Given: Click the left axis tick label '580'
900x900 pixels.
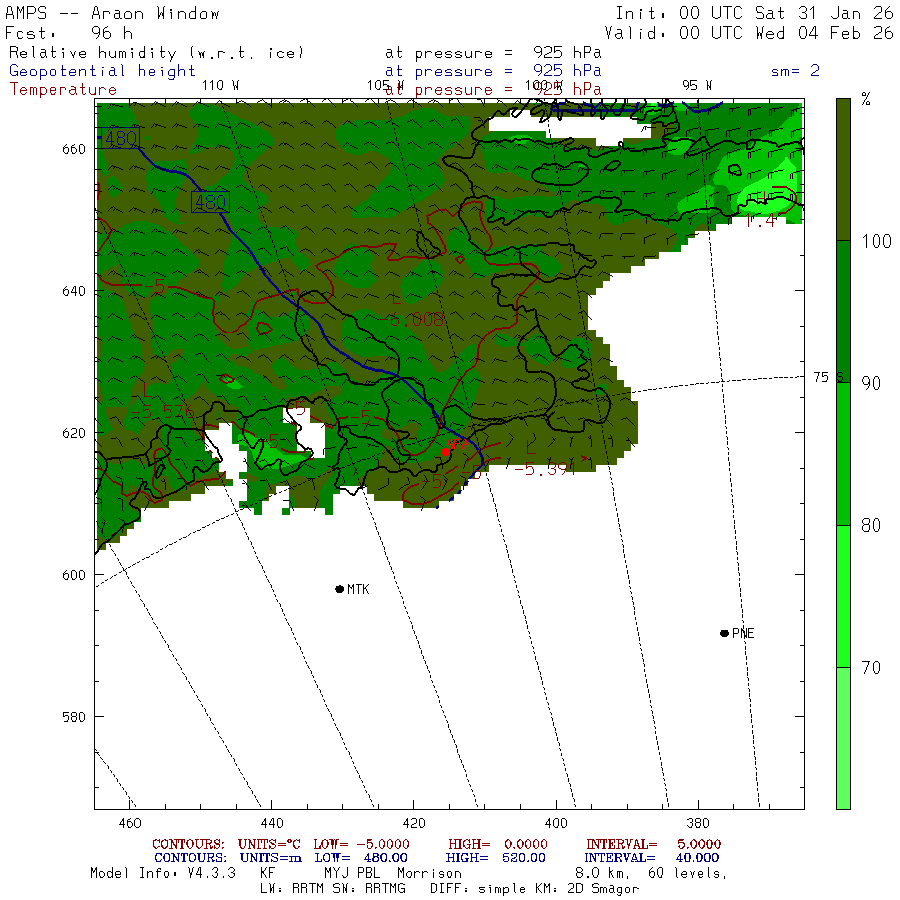Looking at the screenshot, I should pos(73,717).
